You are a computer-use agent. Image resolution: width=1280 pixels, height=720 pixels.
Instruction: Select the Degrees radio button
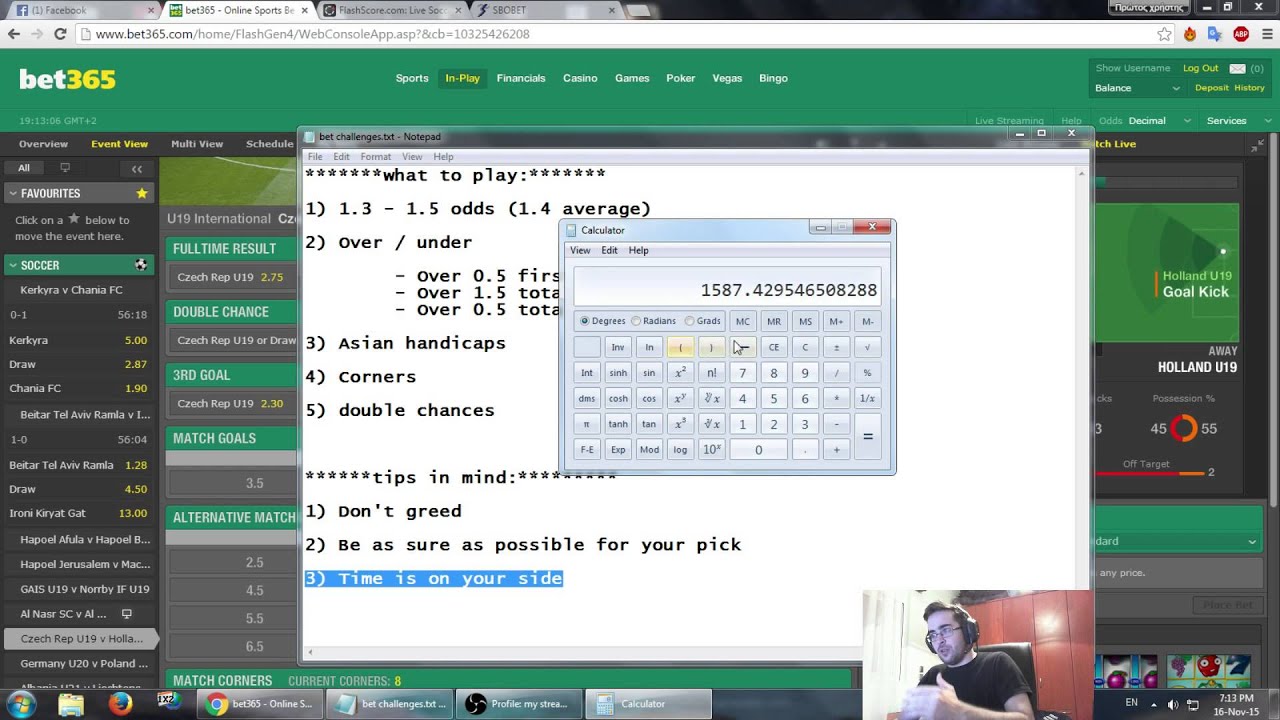click(x=602, y=321)
